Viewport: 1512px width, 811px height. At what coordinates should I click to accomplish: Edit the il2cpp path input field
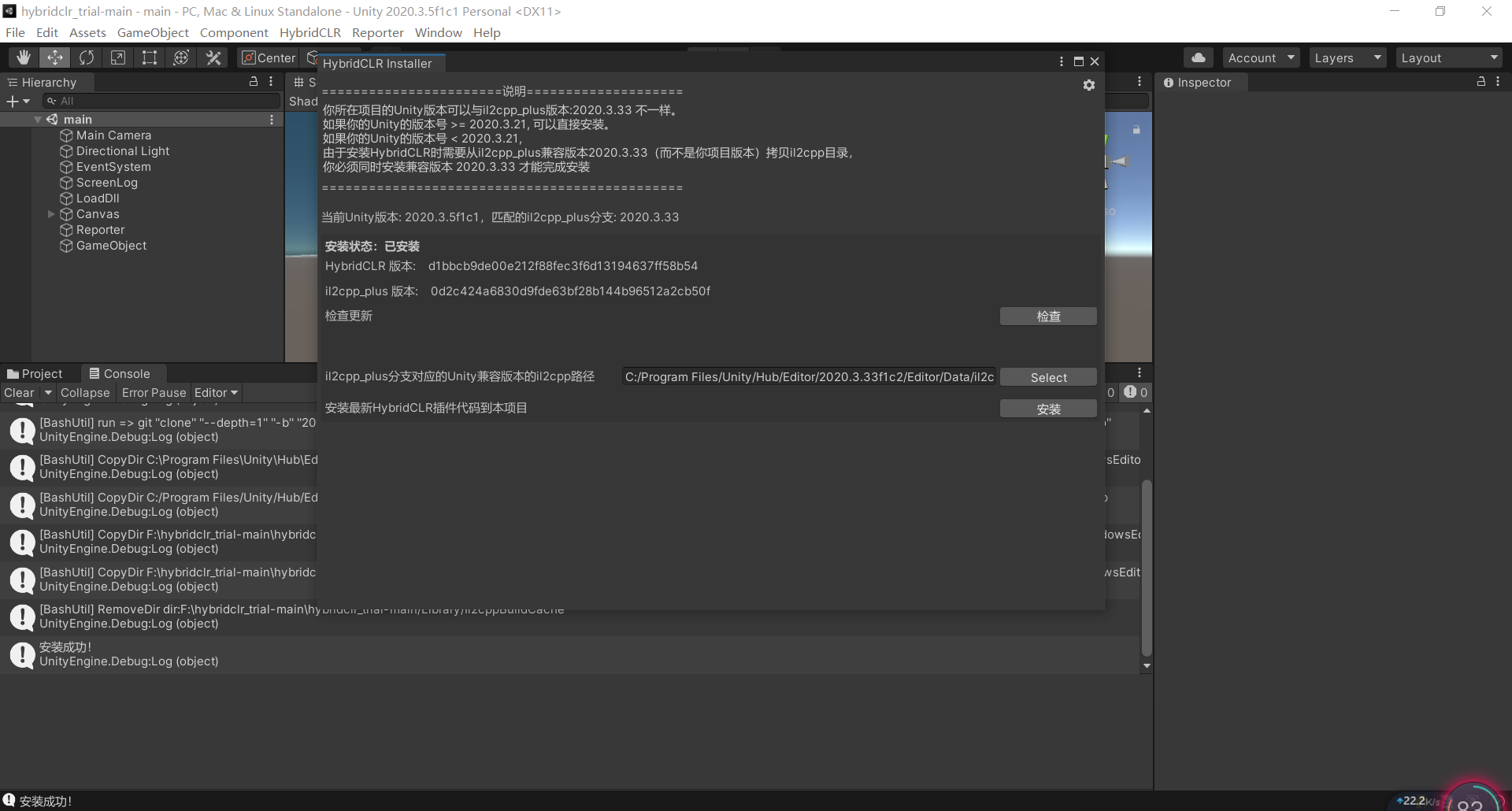(809, 377)
